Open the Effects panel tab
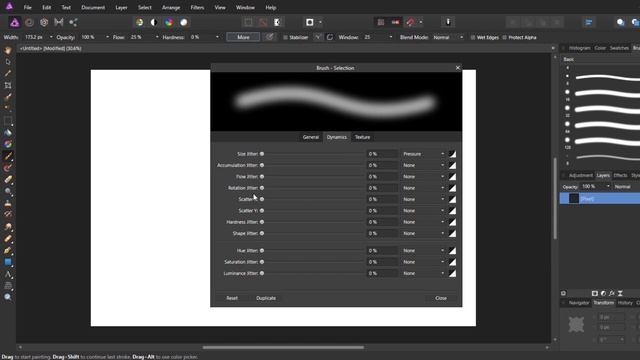 tap(620, 176)
